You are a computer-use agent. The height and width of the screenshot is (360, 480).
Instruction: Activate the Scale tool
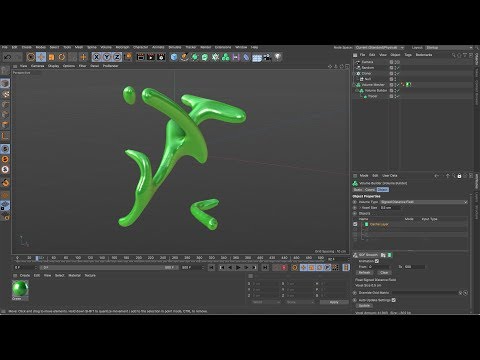coord(51,57)
